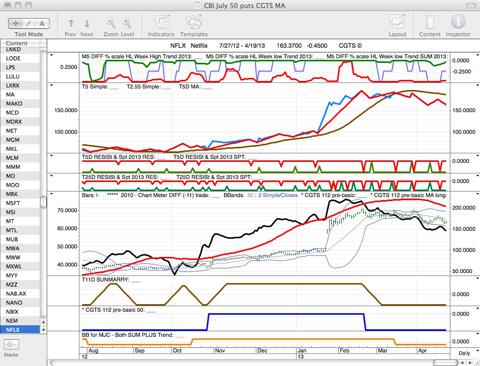Select the crosshair tool in Tool Mode

[15, 23]
